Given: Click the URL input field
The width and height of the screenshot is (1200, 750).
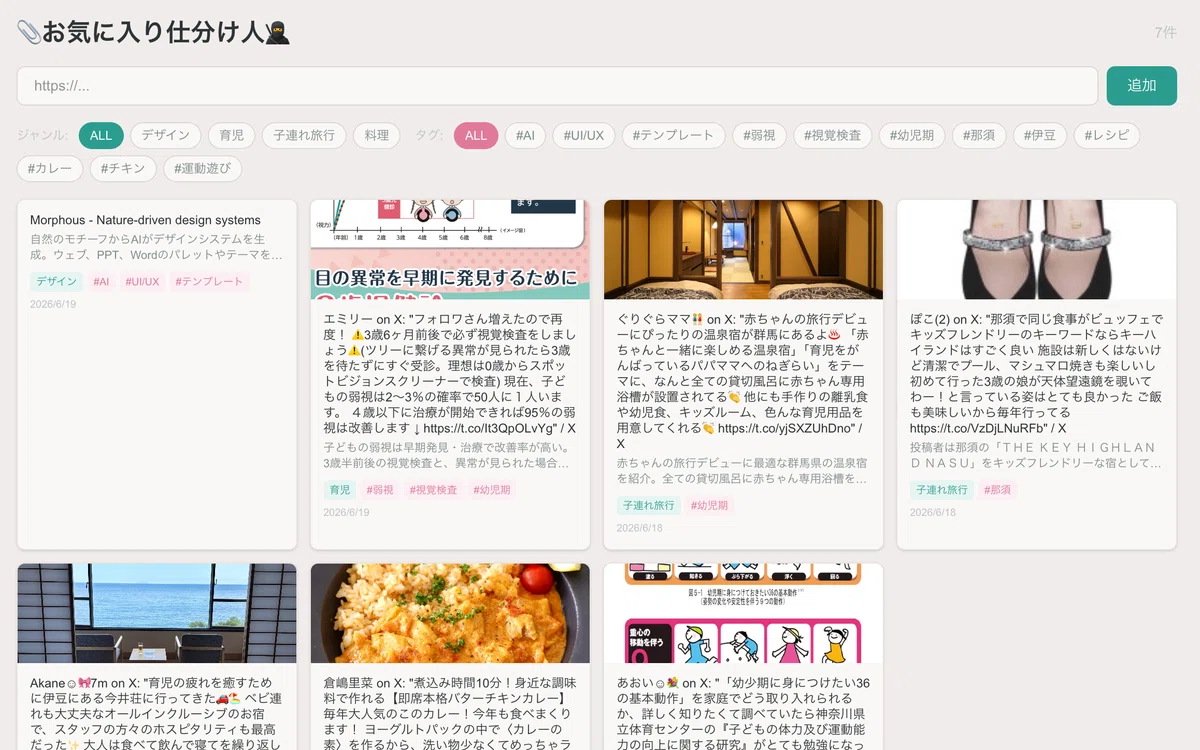Looking at the screenshot, I should coord(557,86).
